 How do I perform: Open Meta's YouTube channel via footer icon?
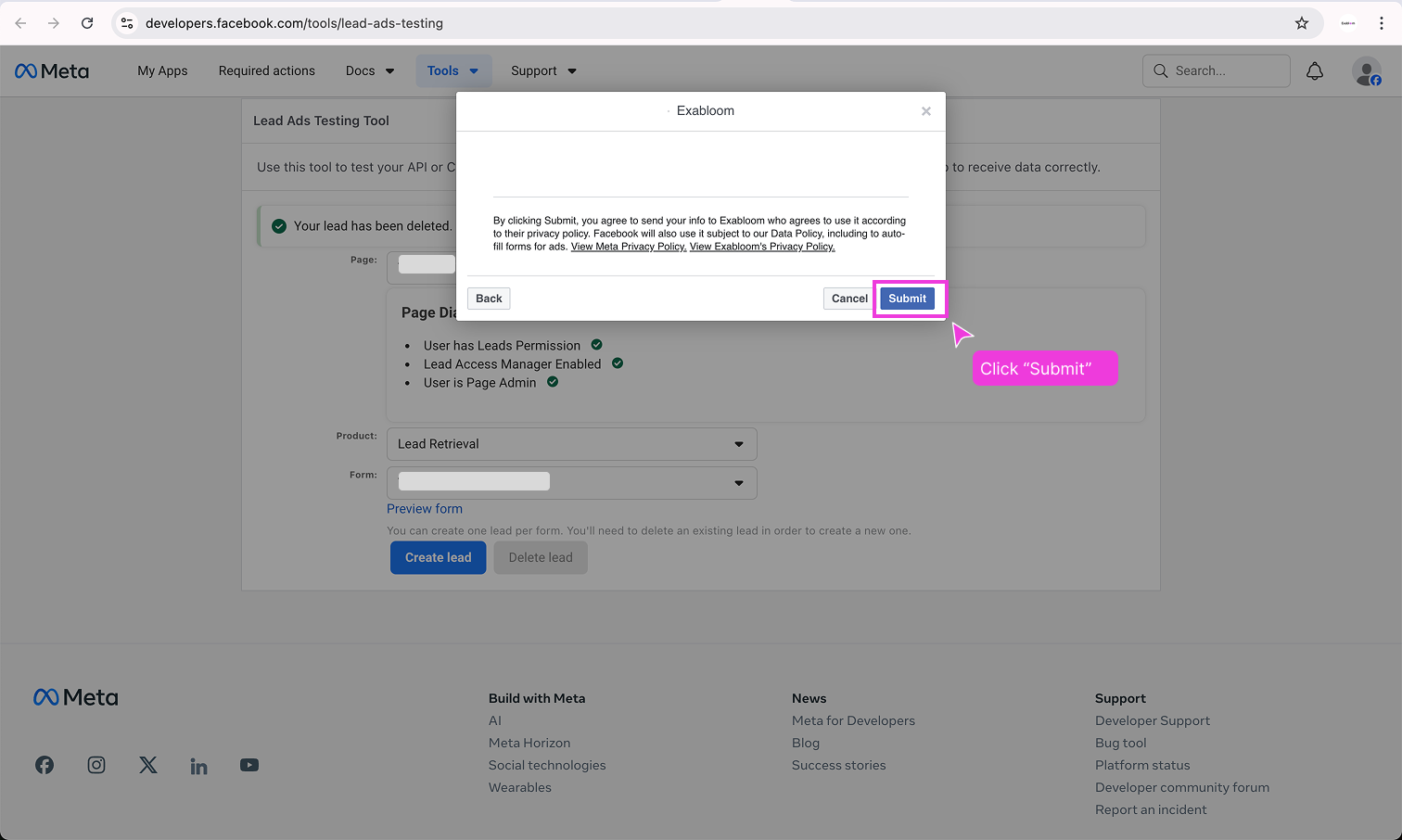point(249,765)
